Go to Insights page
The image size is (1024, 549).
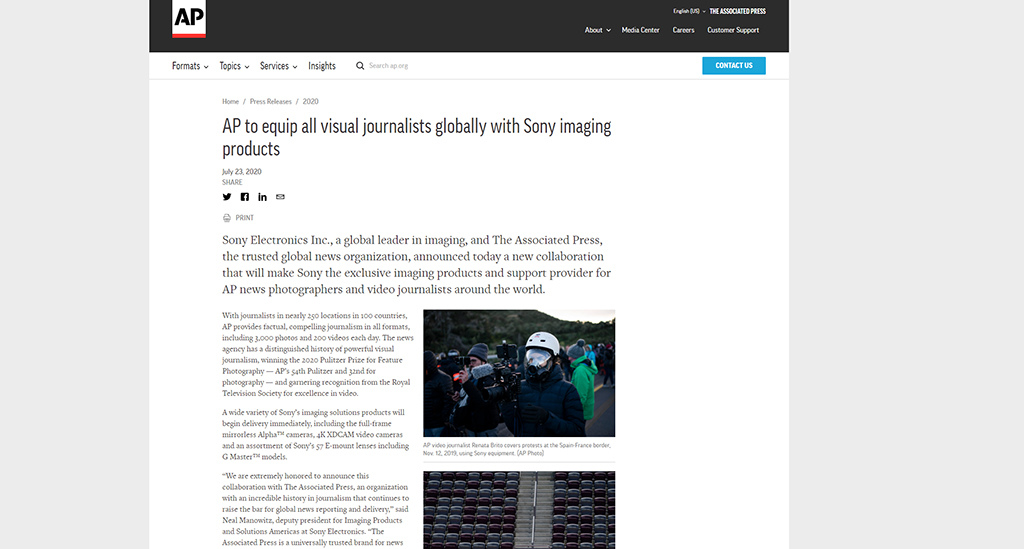coord(322,66)
